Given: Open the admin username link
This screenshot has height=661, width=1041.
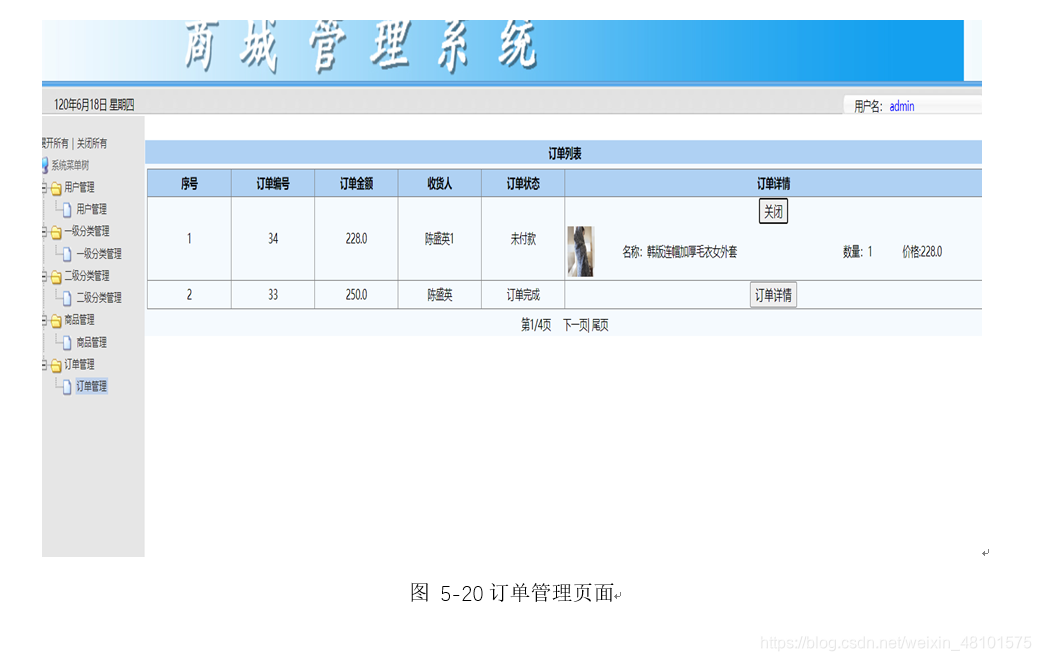Looking at the screenshot, I should pyautogui.click(x=901, y=103).
